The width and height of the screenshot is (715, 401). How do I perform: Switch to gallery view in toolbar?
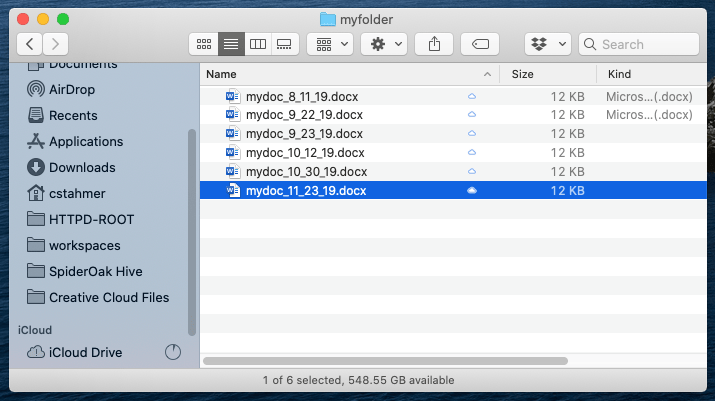click(x=285, y=44)
